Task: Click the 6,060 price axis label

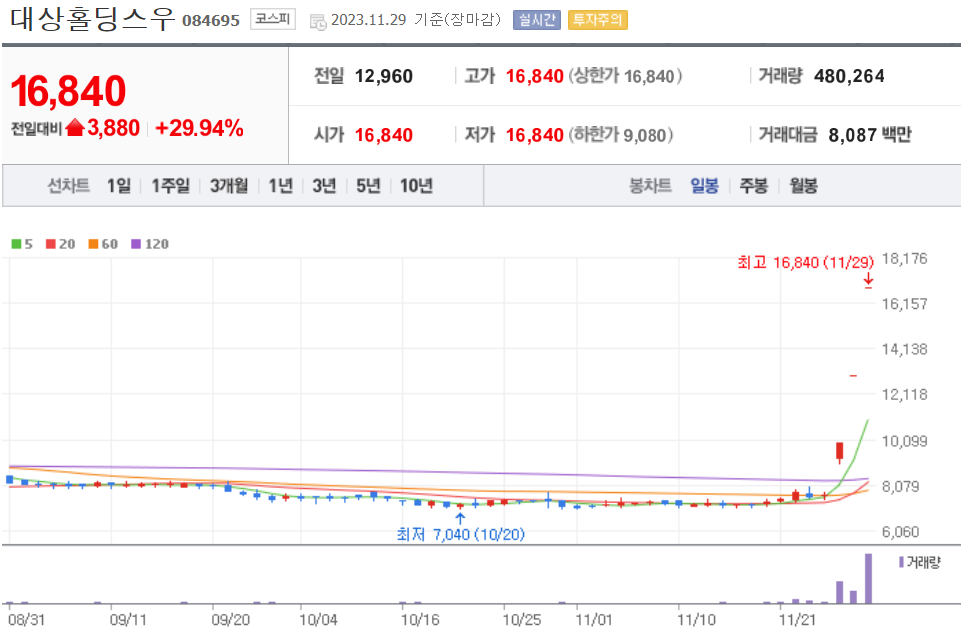Action: coord(900,532)
